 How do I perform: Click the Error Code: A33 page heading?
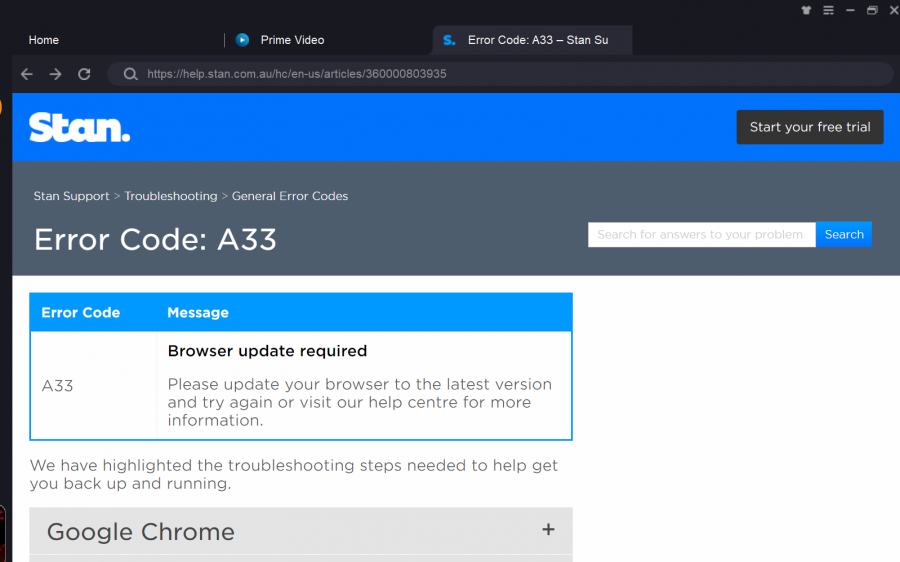coord(155,239)
